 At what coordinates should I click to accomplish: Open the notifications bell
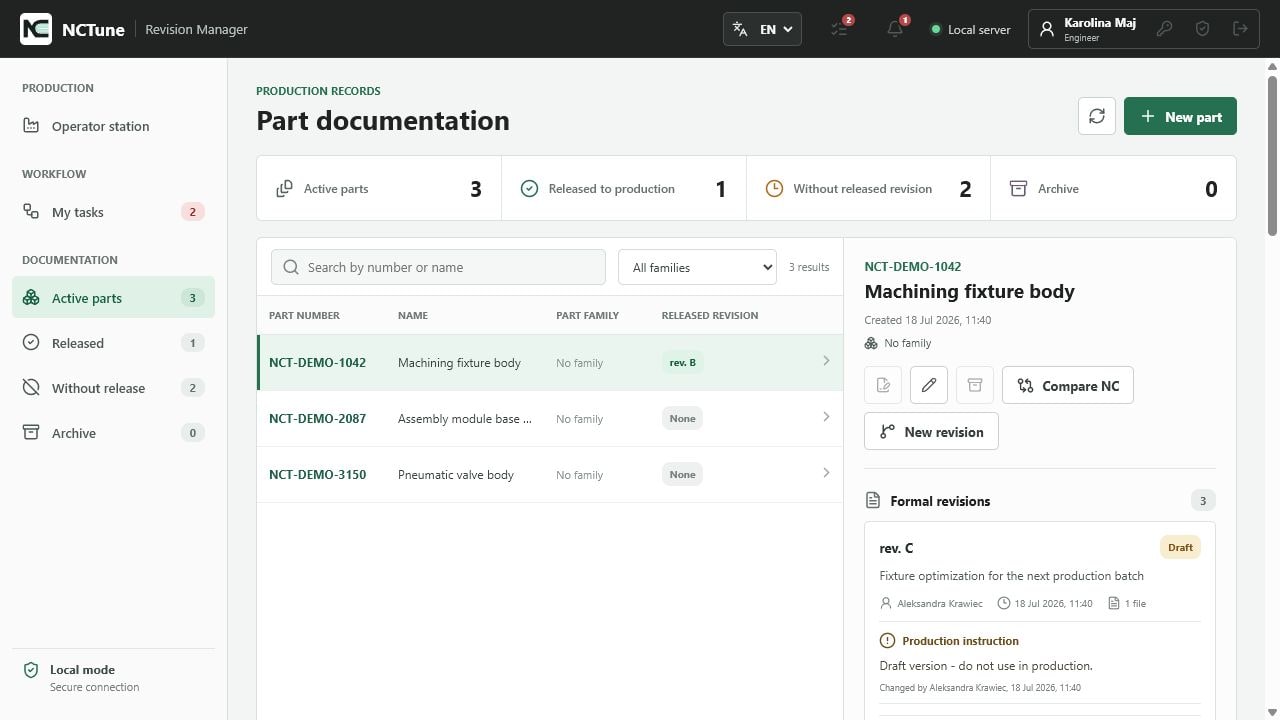895,29
